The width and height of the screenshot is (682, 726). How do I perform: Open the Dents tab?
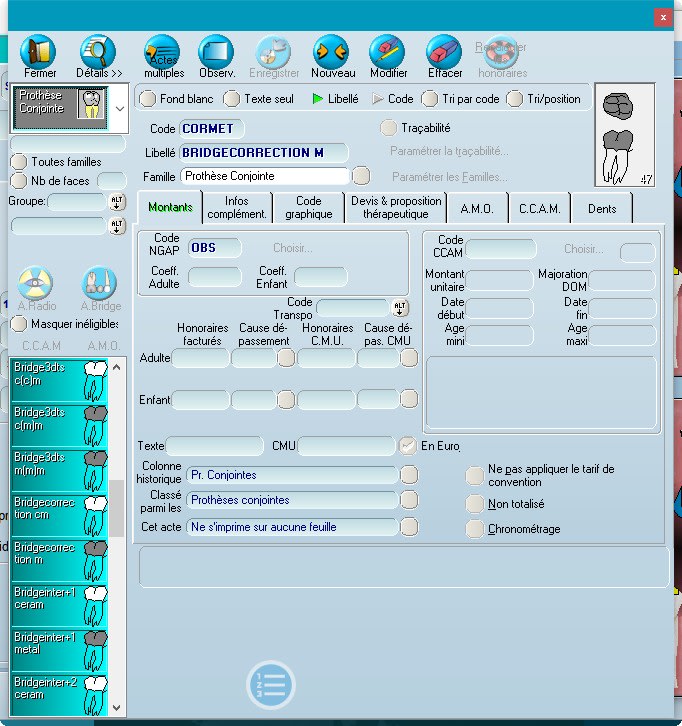click(602, 208)
